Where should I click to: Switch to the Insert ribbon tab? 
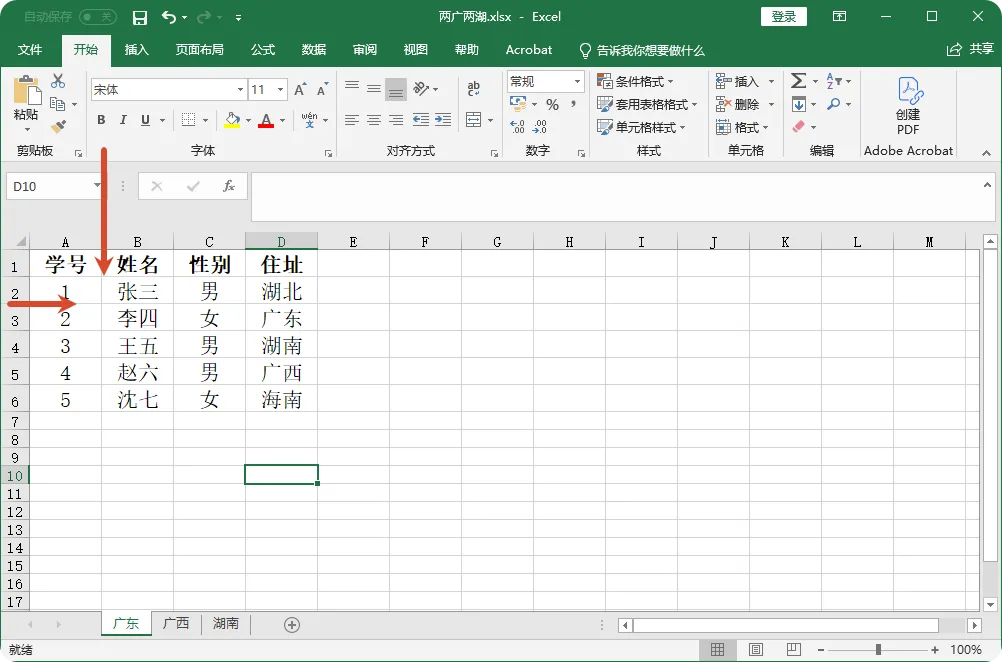point(136,50)
